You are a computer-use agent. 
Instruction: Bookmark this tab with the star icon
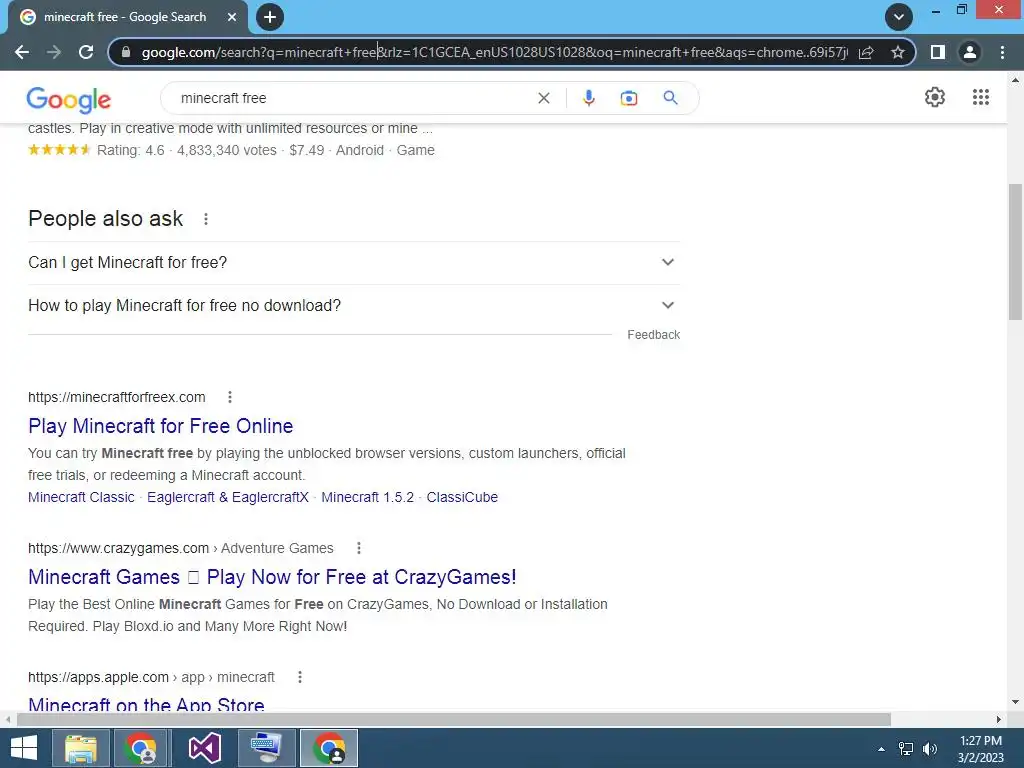898,52
